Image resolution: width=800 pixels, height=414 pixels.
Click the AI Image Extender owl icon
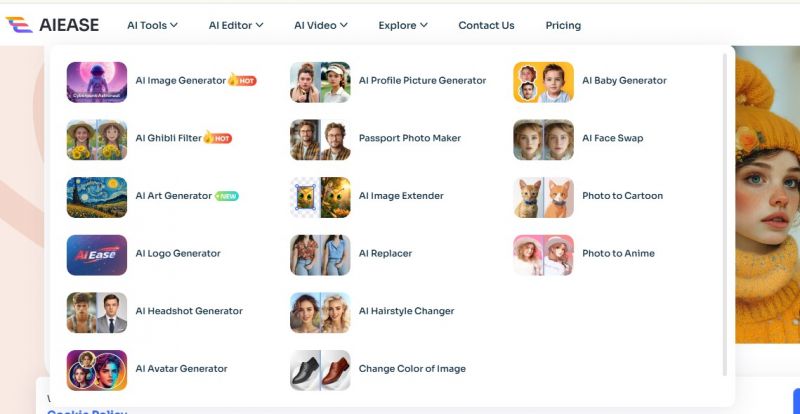click(320, 198)
